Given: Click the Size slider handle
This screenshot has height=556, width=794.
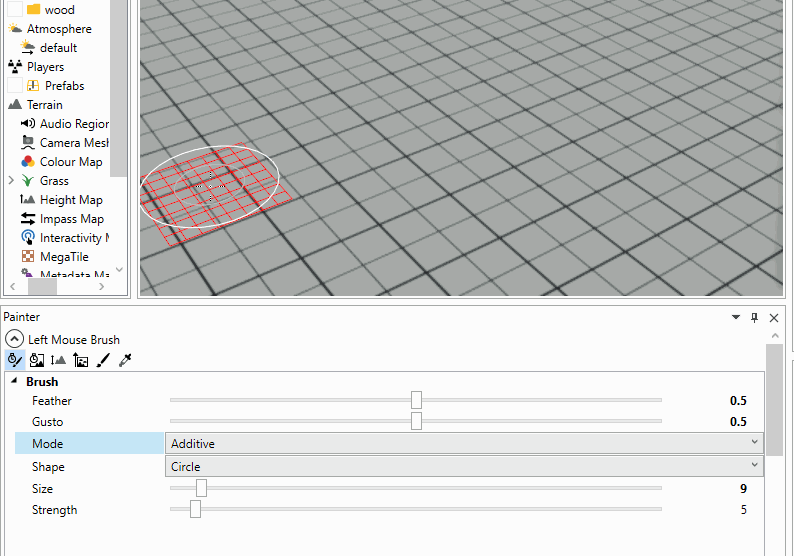Looking at the screenshot, I should click(202, 488).
